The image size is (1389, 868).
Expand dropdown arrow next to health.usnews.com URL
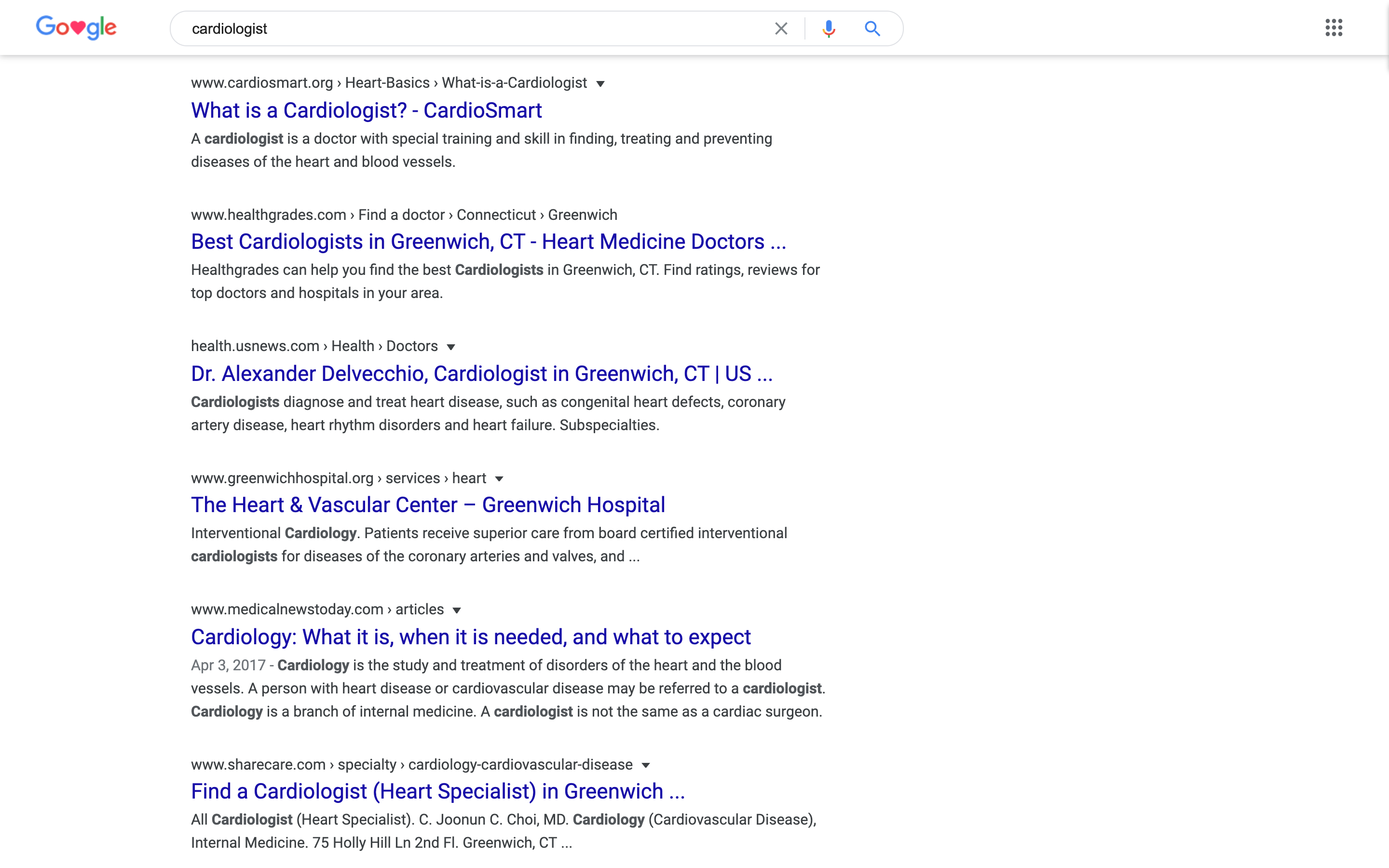pos(451,347)
